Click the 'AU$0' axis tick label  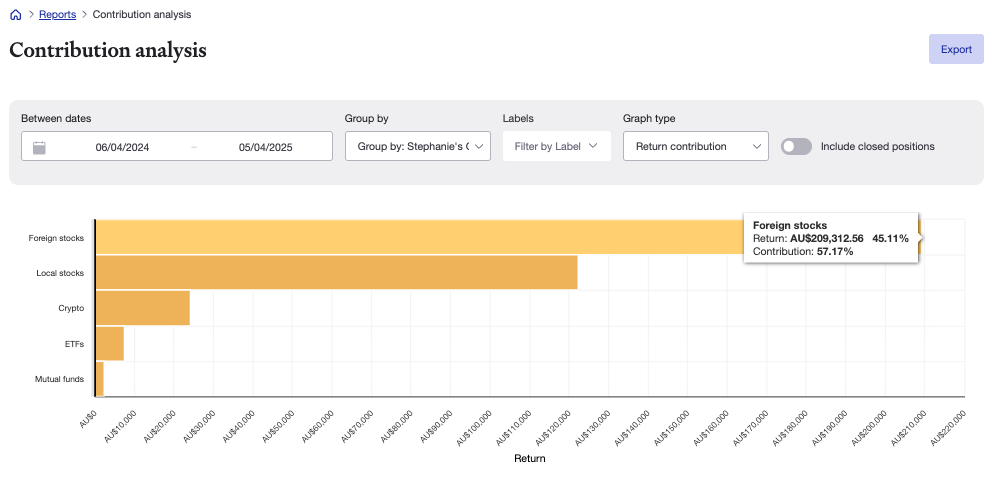click(89, 419)
